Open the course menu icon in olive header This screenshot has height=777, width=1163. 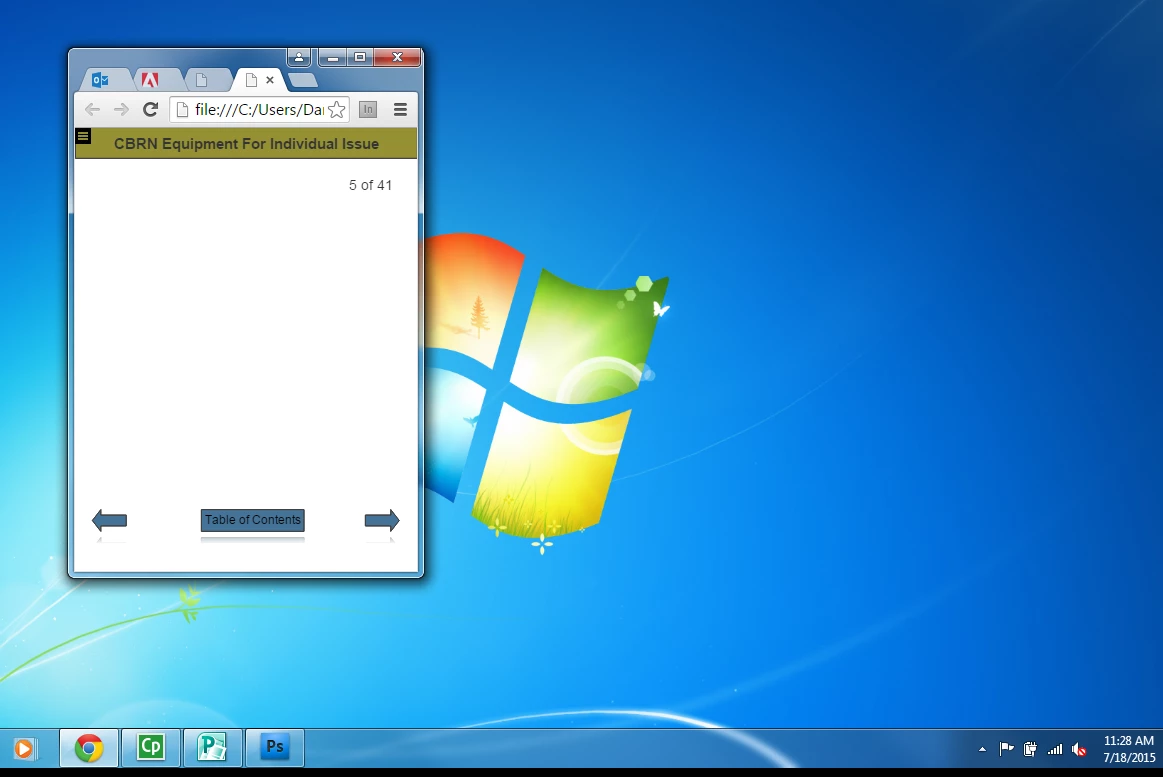point(83,136)
